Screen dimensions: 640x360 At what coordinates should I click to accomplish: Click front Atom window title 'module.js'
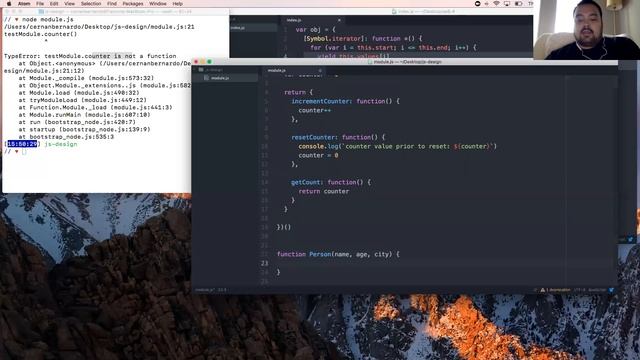407,62
